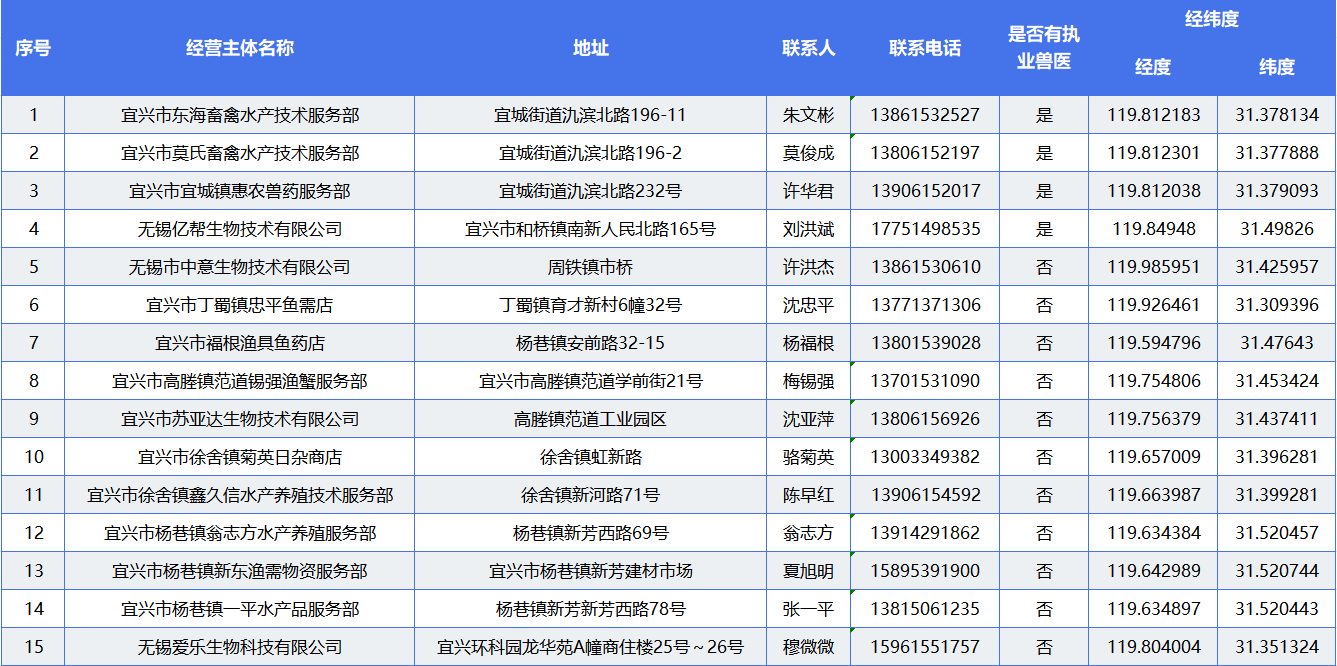Click the 序号 column header
The width and height of the screenshot is (1337, 666).
pos(33,48)
